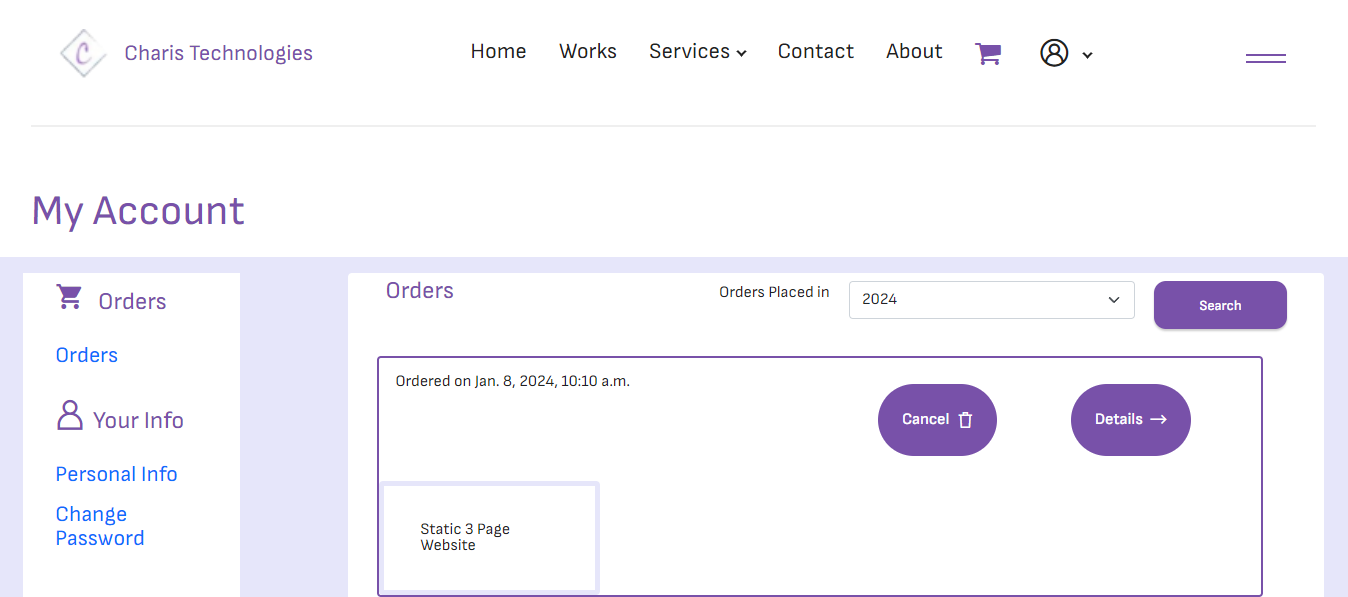The height and width of the screenshot is (597, 1348).
Task: Open Details for the 2024 order
Action: coord(1130,419)
